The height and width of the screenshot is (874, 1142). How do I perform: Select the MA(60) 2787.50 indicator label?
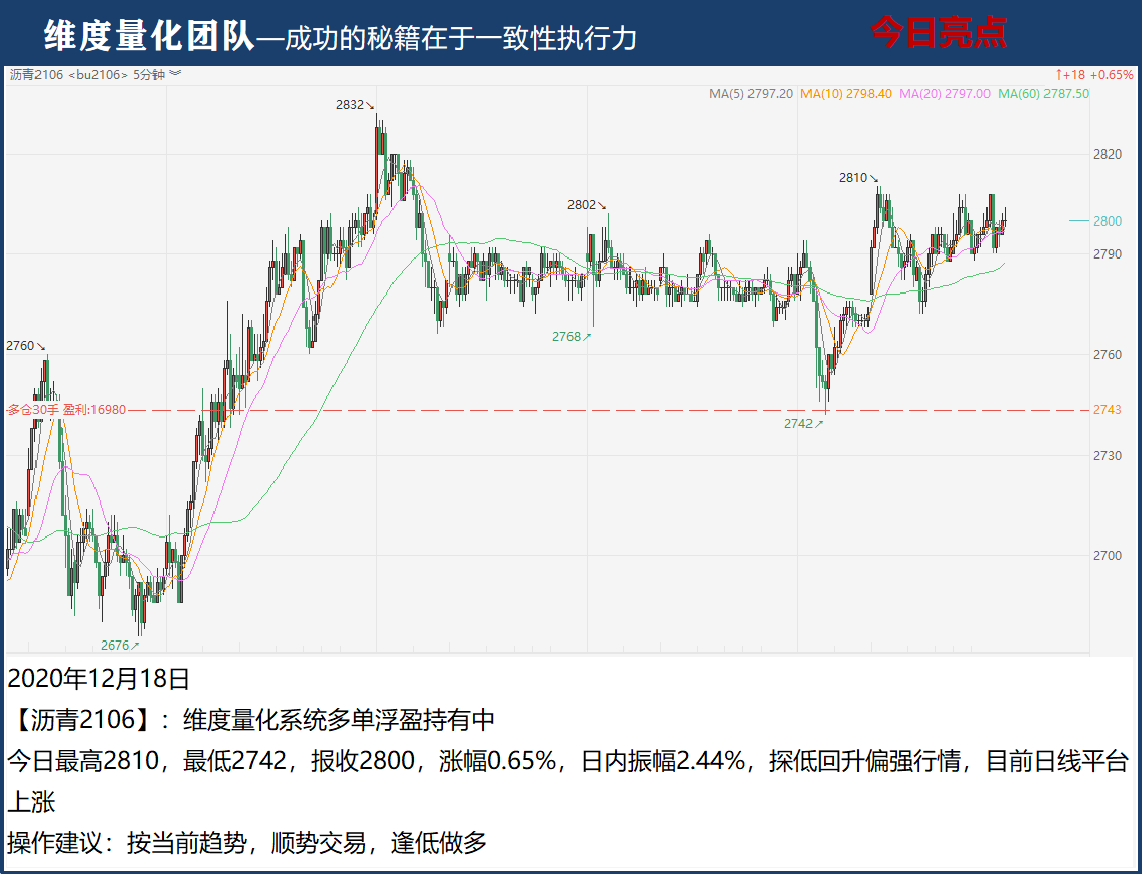point(1043,94)
